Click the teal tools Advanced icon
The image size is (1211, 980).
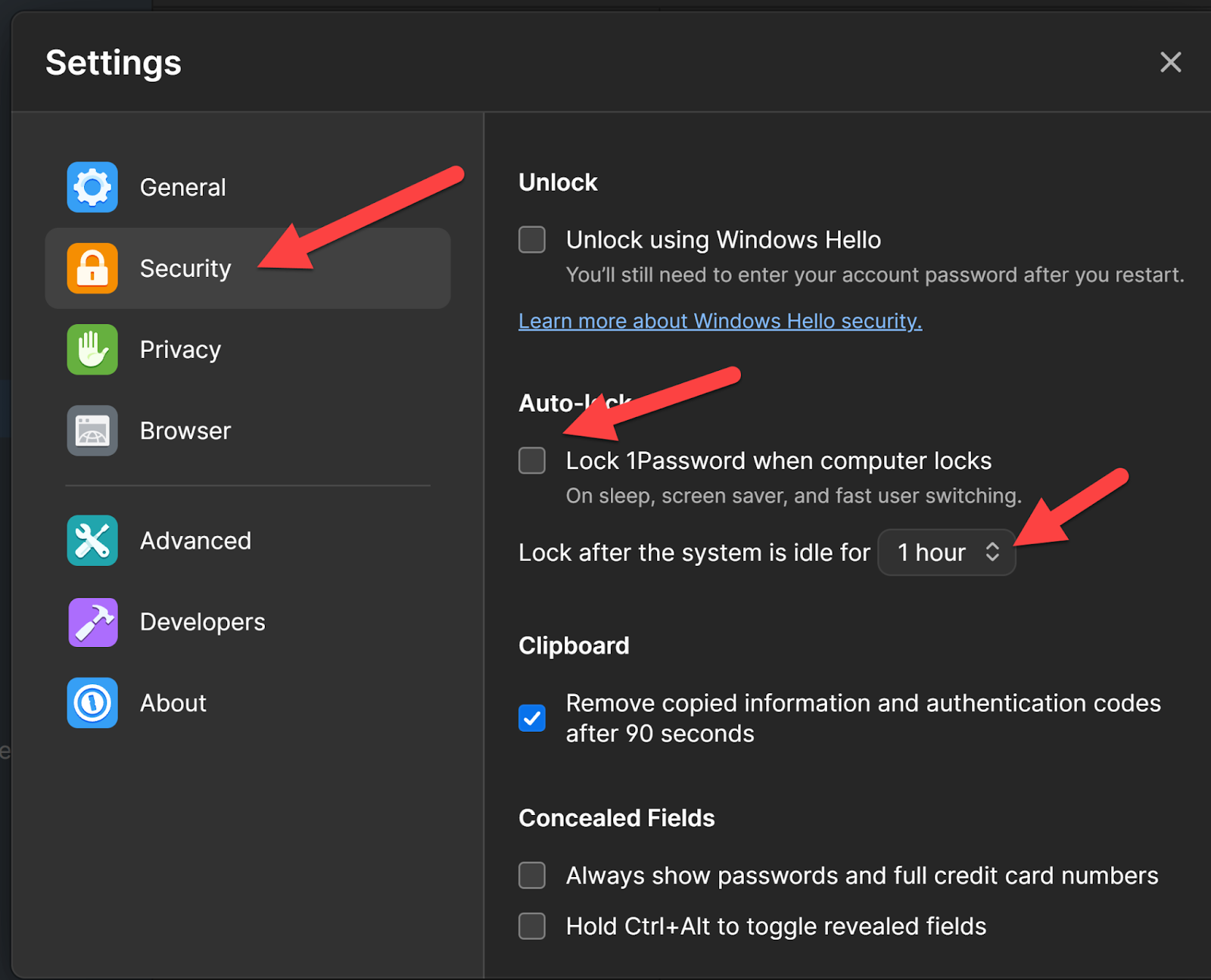92,540
